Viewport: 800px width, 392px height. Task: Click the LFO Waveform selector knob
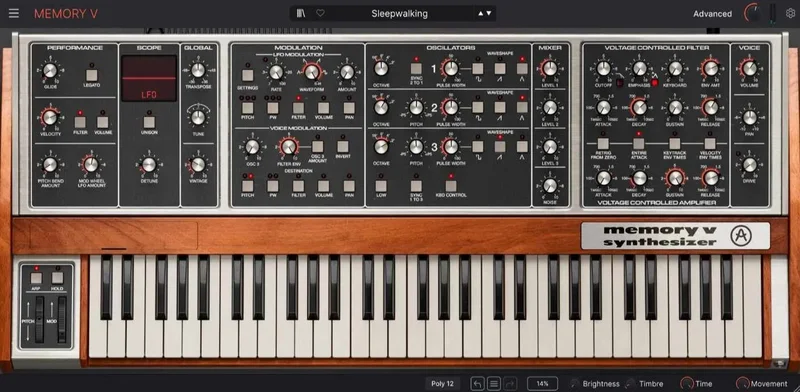click(x=311, y=72)
